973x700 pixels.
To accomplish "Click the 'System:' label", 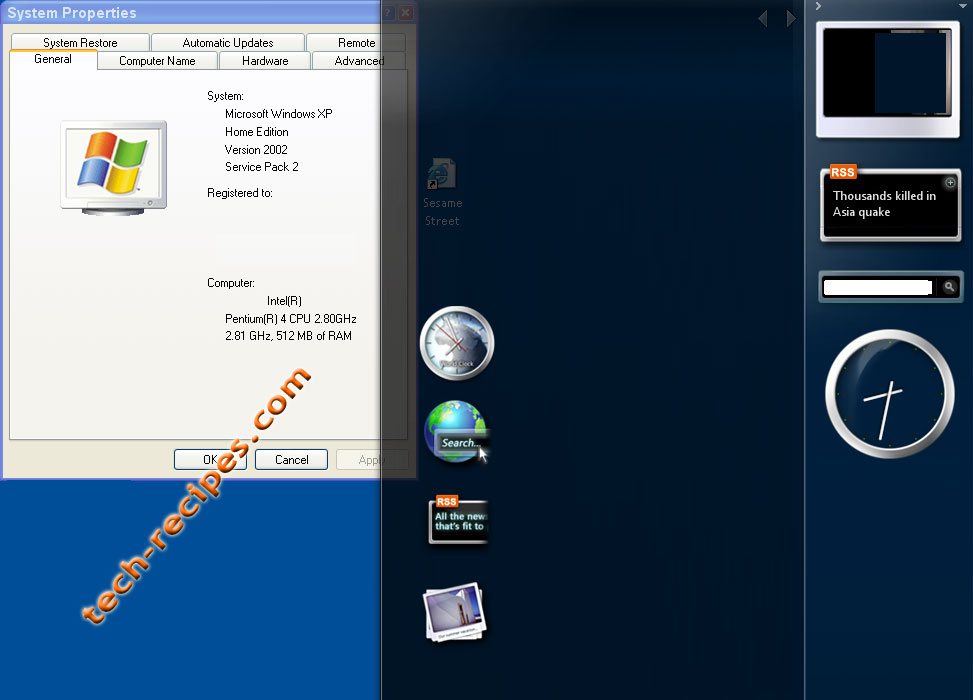I will pyautogui.click(x=225, y=96).
